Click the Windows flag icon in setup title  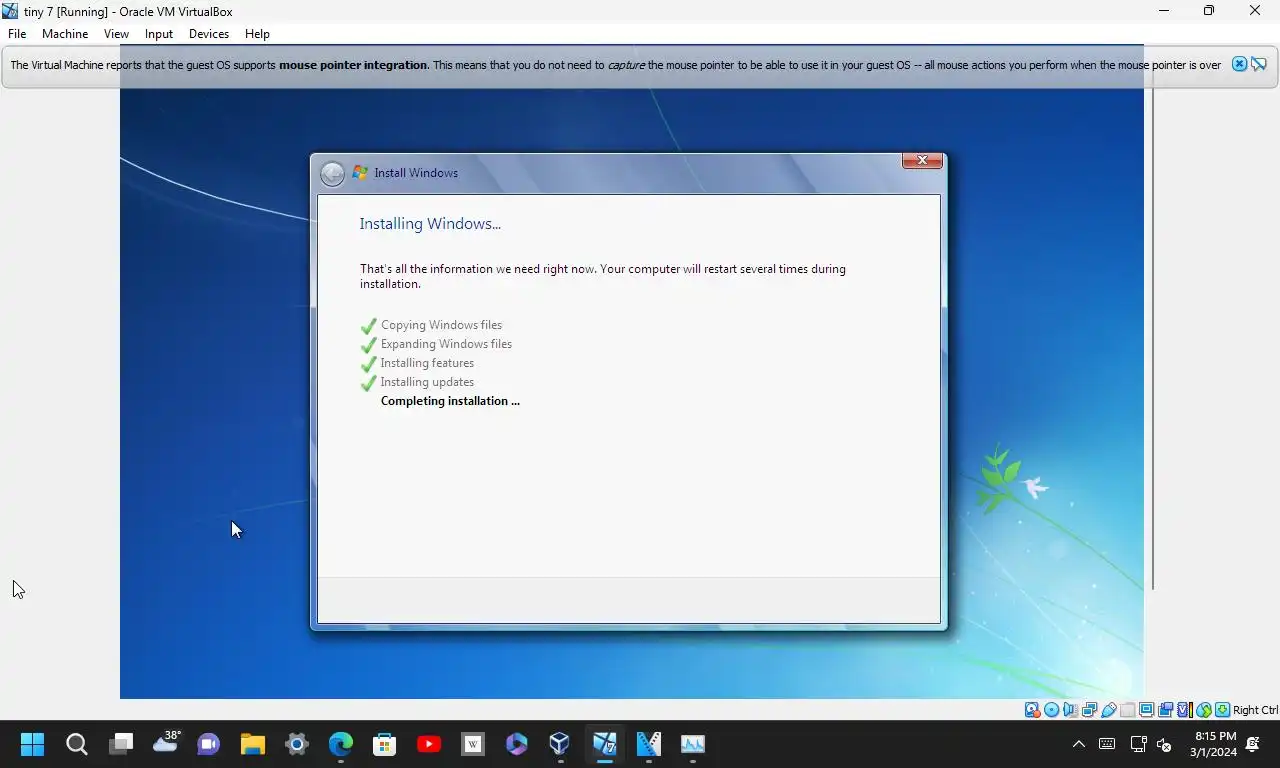coord(360,172)
